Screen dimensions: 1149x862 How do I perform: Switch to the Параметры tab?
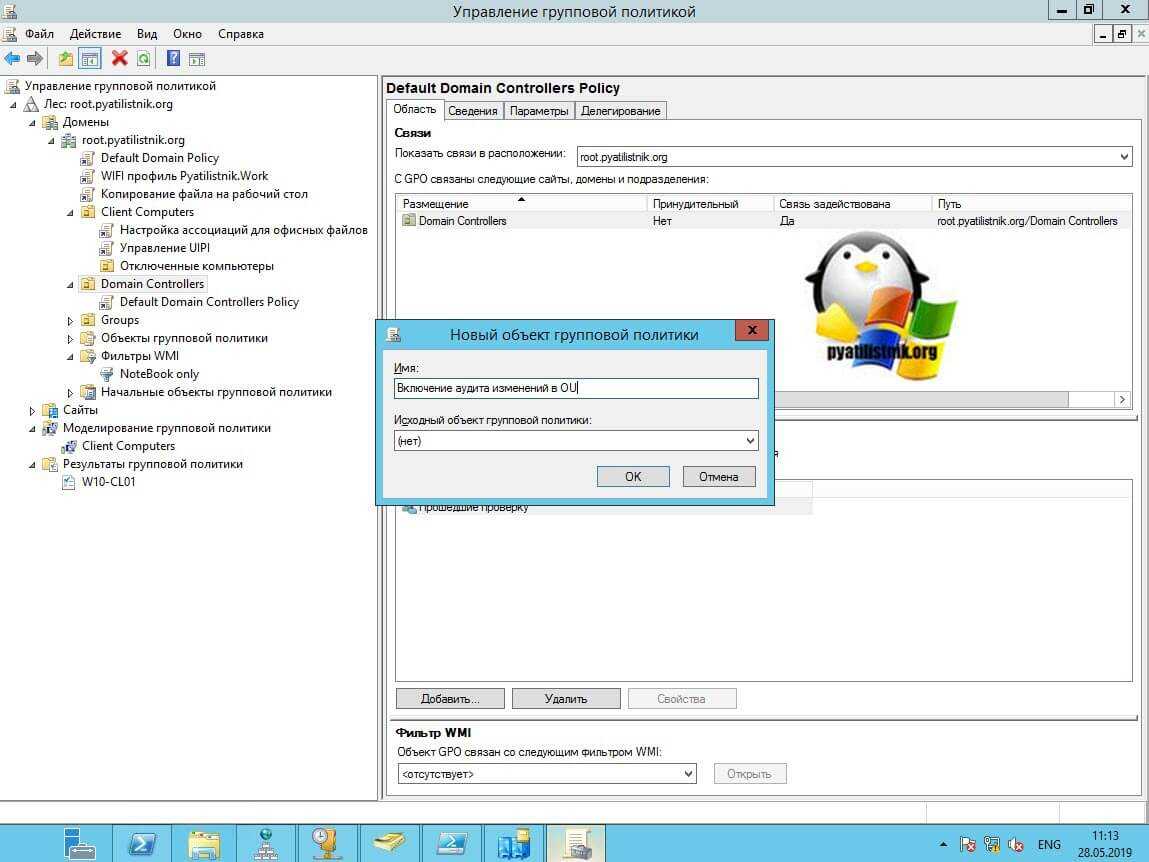coord(539,111)
